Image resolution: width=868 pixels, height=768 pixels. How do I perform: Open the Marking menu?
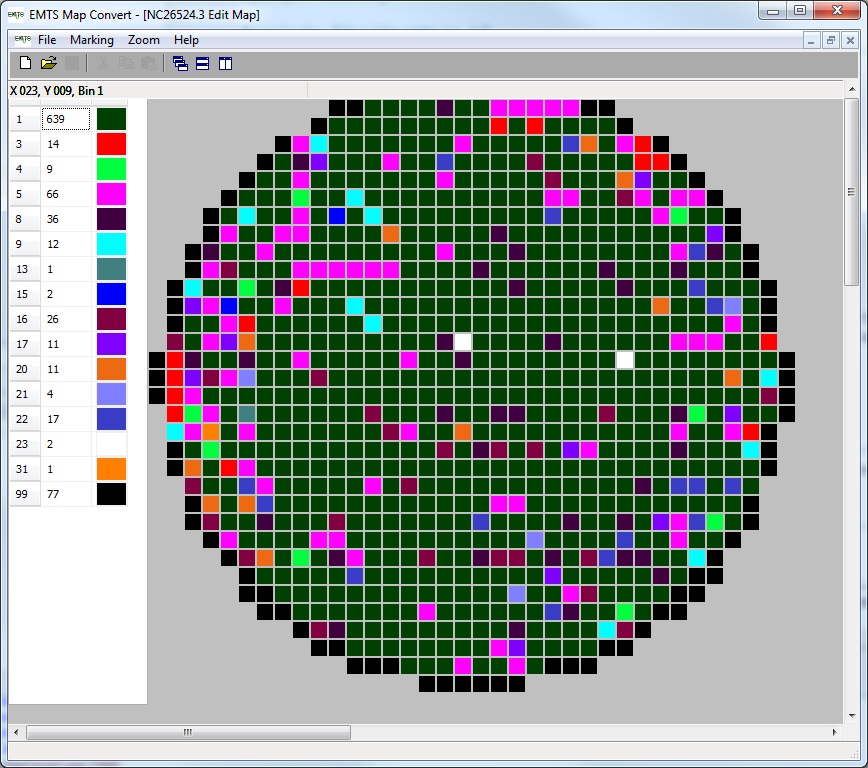point(92,40)
